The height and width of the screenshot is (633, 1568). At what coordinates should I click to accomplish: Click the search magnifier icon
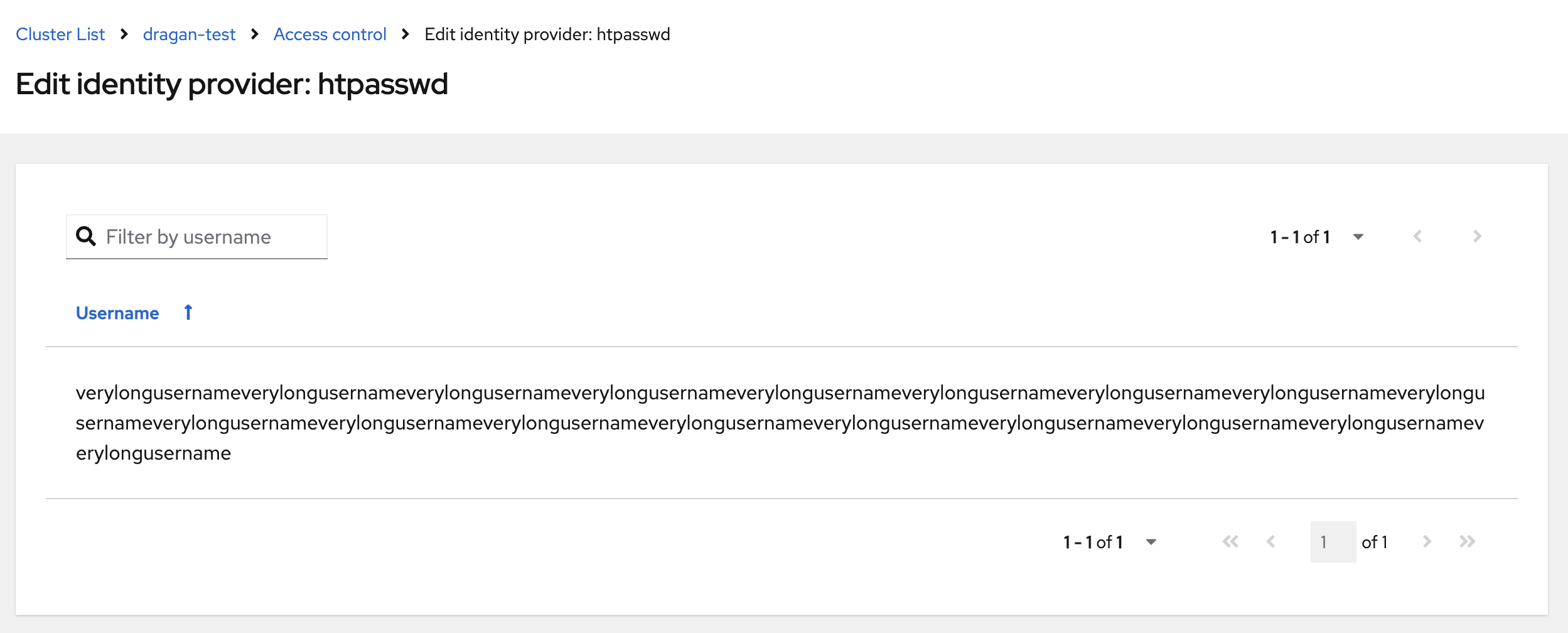pos(86,237)
